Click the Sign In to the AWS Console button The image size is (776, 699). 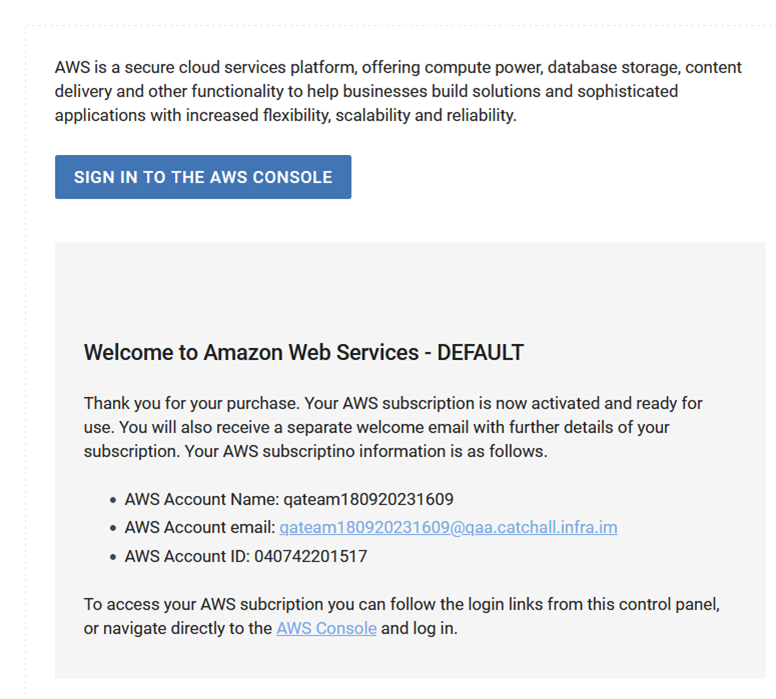[203, 177]
